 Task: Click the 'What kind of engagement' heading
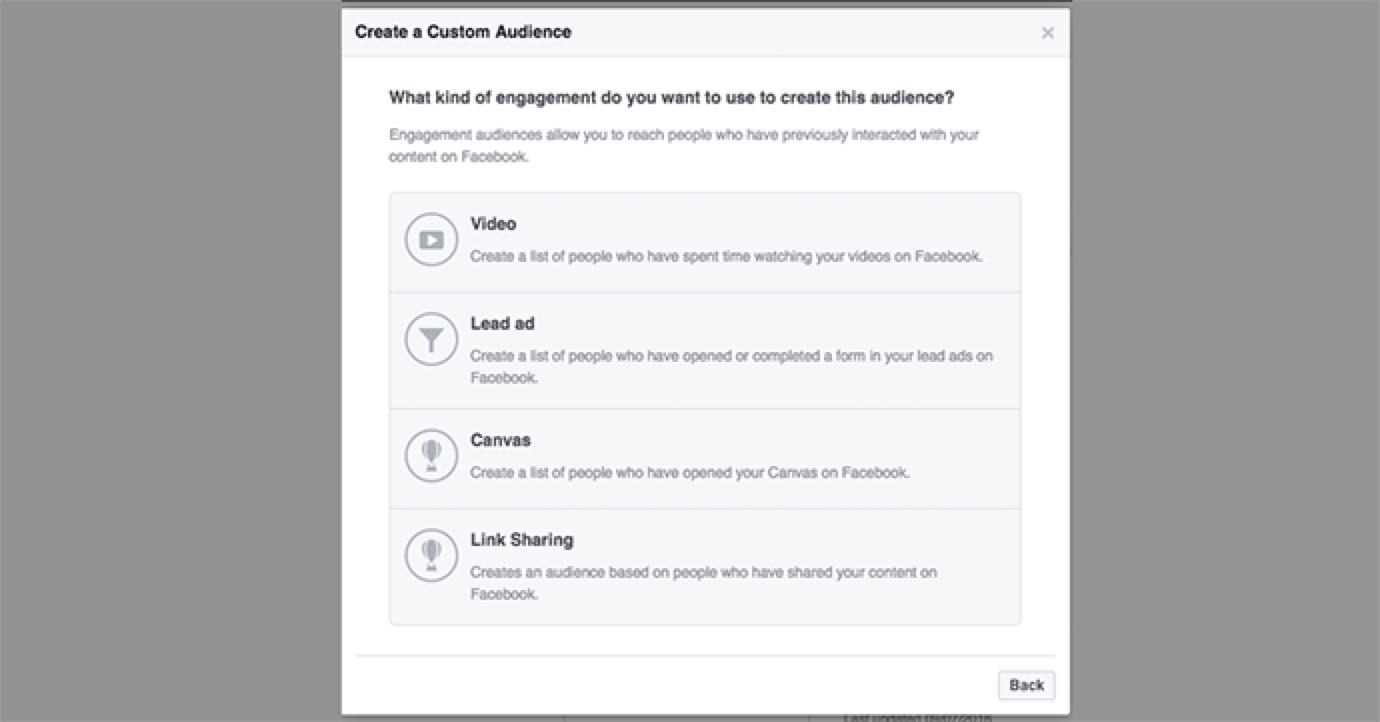(671, 98)
